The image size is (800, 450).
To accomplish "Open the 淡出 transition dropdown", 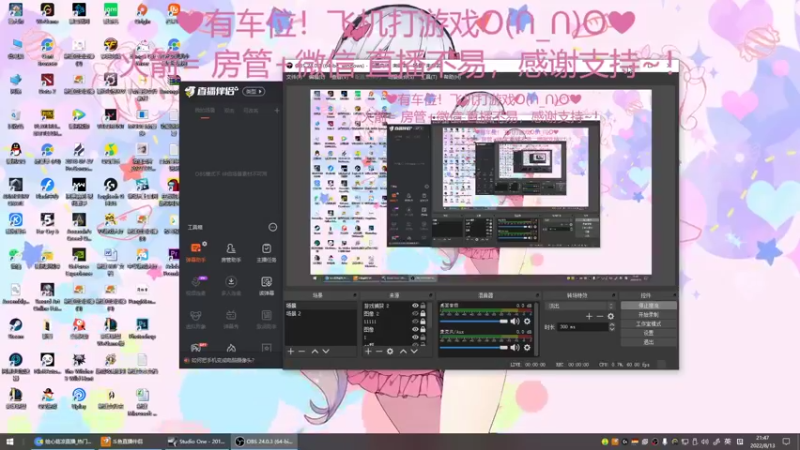I will click(580, 306).
